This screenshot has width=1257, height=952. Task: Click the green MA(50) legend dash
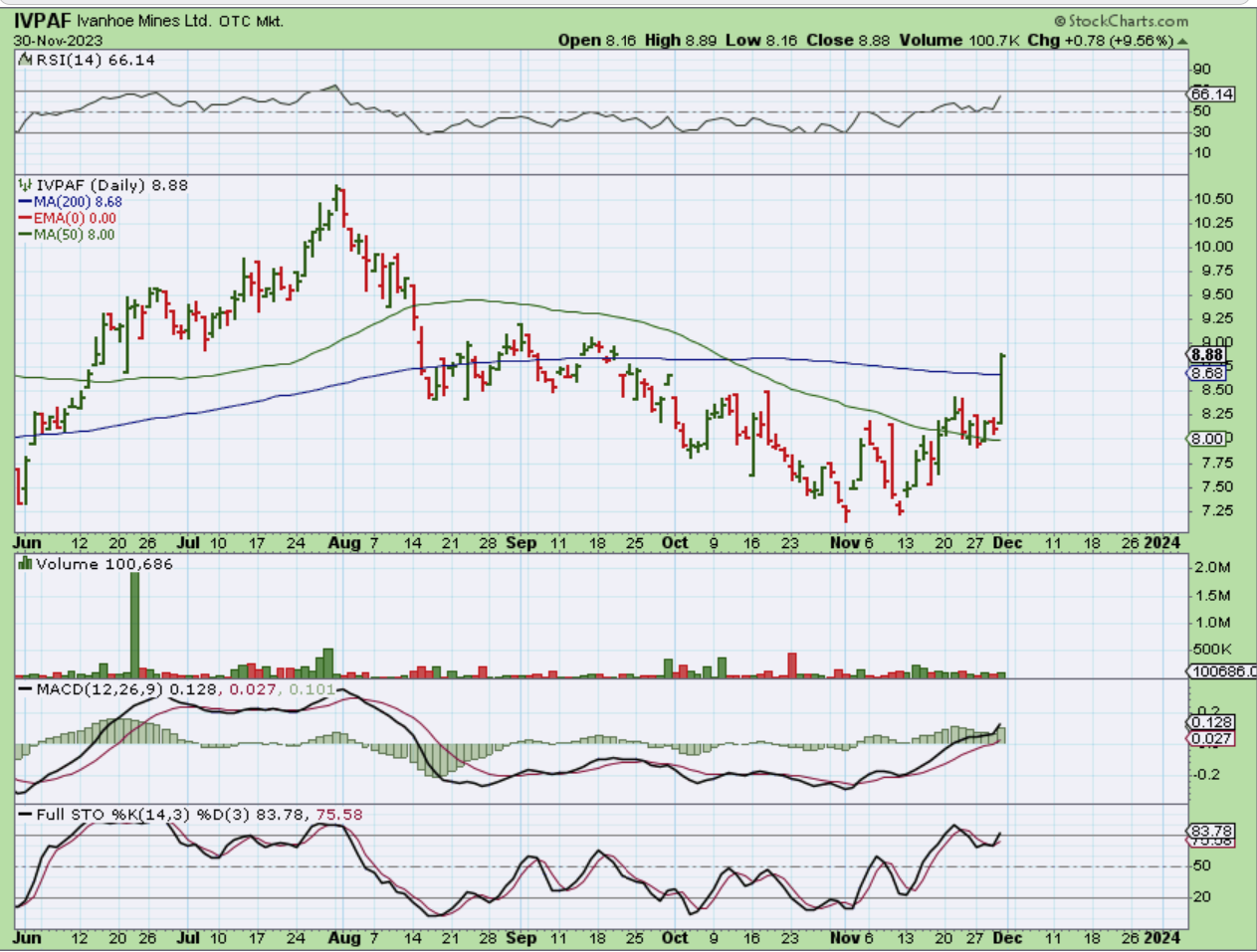(x=26, y=235)
